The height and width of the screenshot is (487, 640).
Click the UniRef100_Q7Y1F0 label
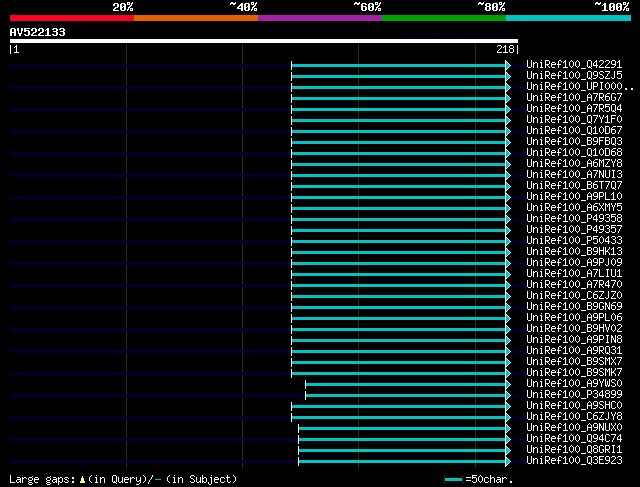pyautogui.click(x=574, y=120)
